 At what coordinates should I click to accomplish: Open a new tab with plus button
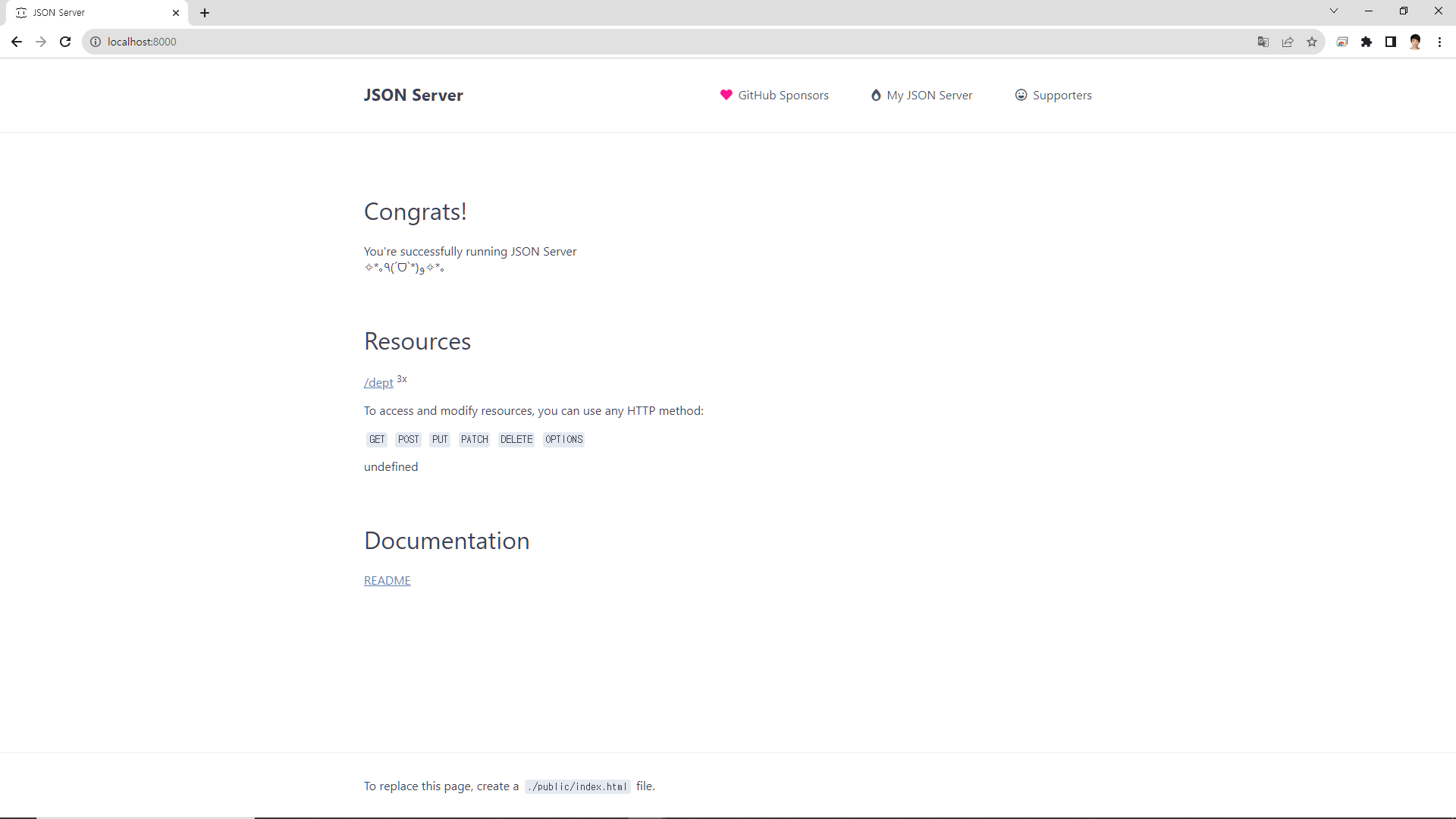tap(205, 13)
